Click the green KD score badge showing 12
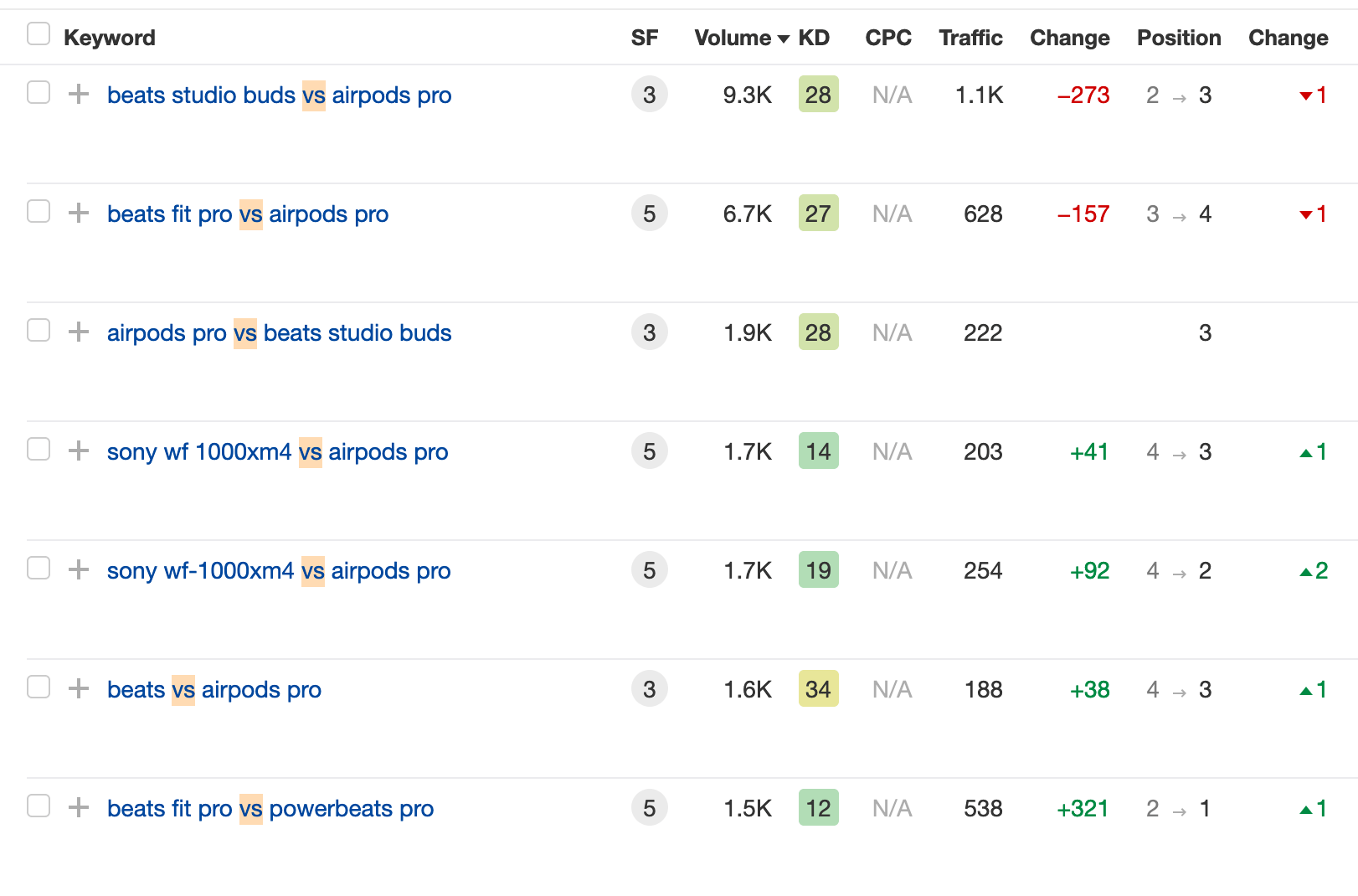Viewport: 1358px width, 896px height. [x=817, y=807]
